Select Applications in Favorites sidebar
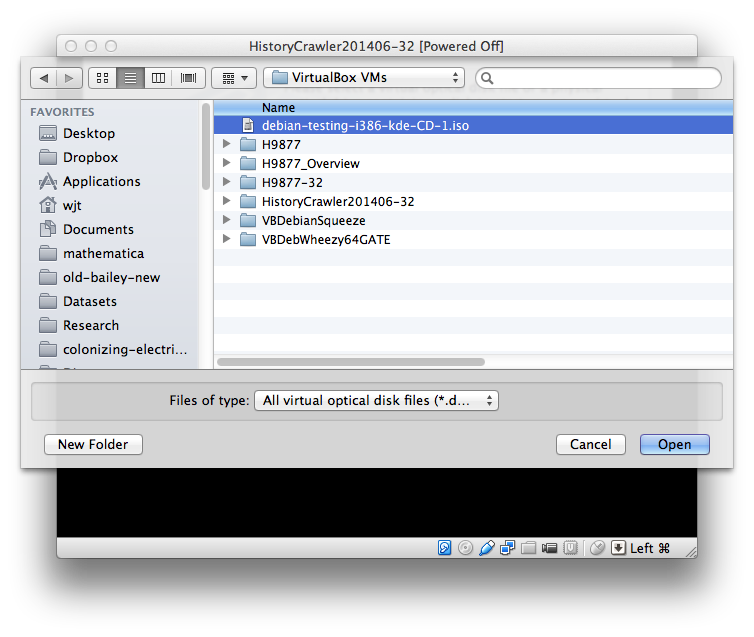This screenshot has width=754, height=637. coord(101,181)
